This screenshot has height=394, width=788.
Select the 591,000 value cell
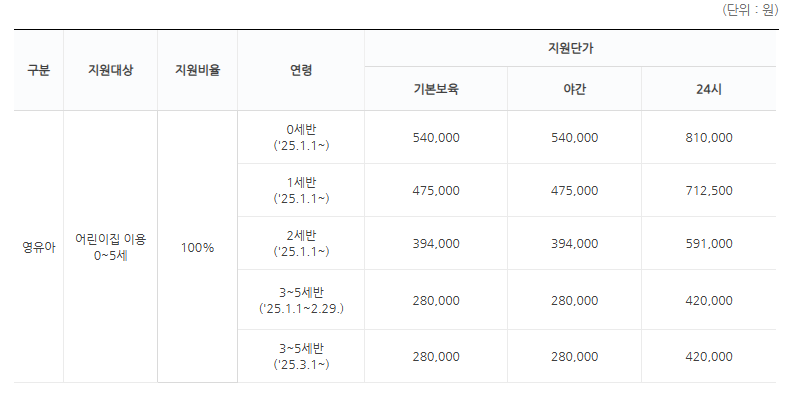click(709, 243)
